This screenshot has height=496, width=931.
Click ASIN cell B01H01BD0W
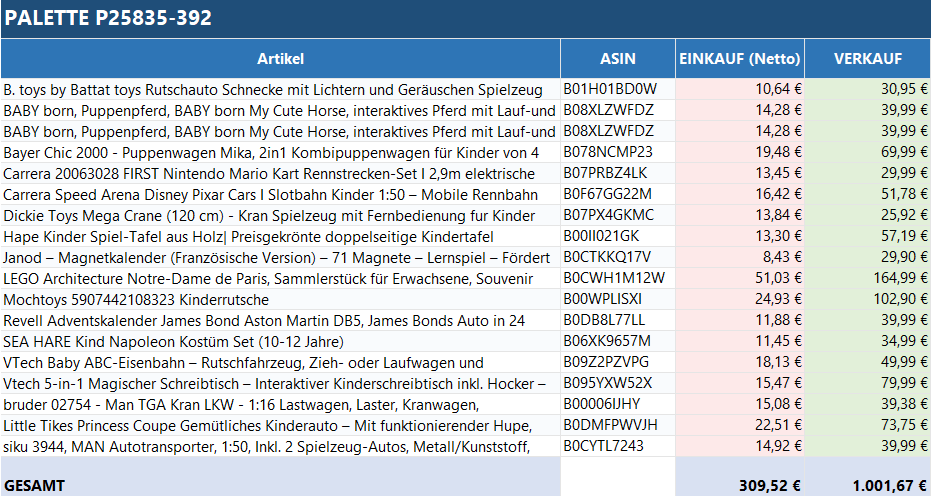pos(610,89)
